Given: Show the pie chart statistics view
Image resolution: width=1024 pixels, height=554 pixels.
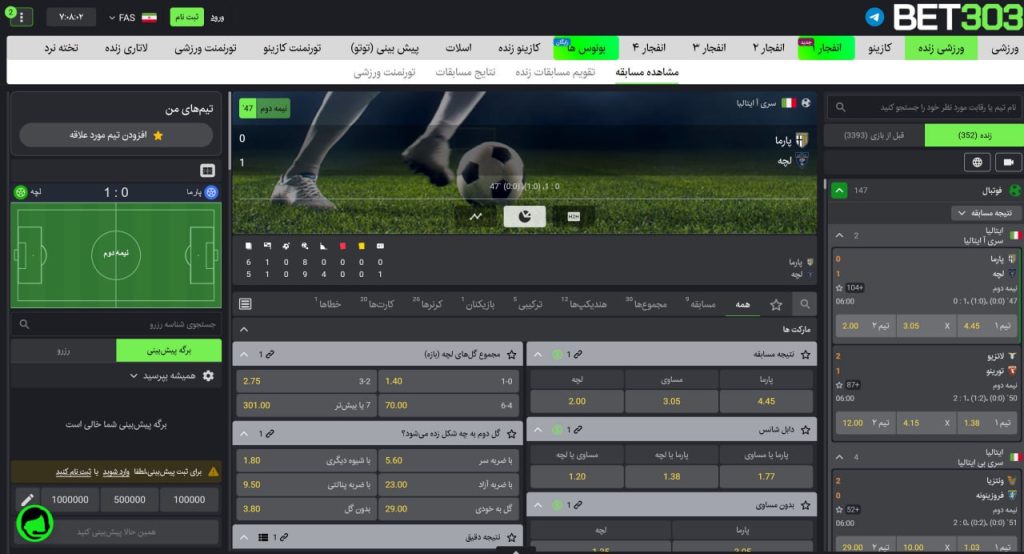Looking at the screenshot, I should 524,216.
